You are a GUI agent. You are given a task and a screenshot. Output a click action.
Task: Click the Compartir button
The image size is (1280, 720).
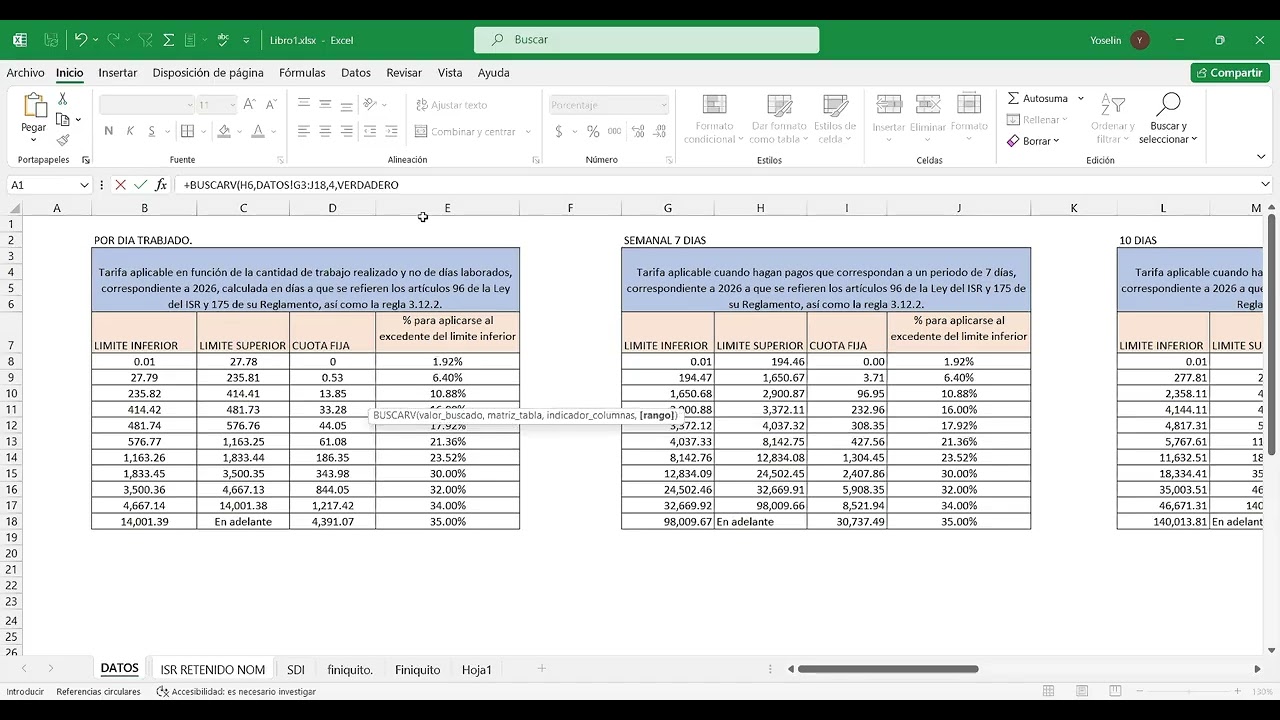point(1230,73)
